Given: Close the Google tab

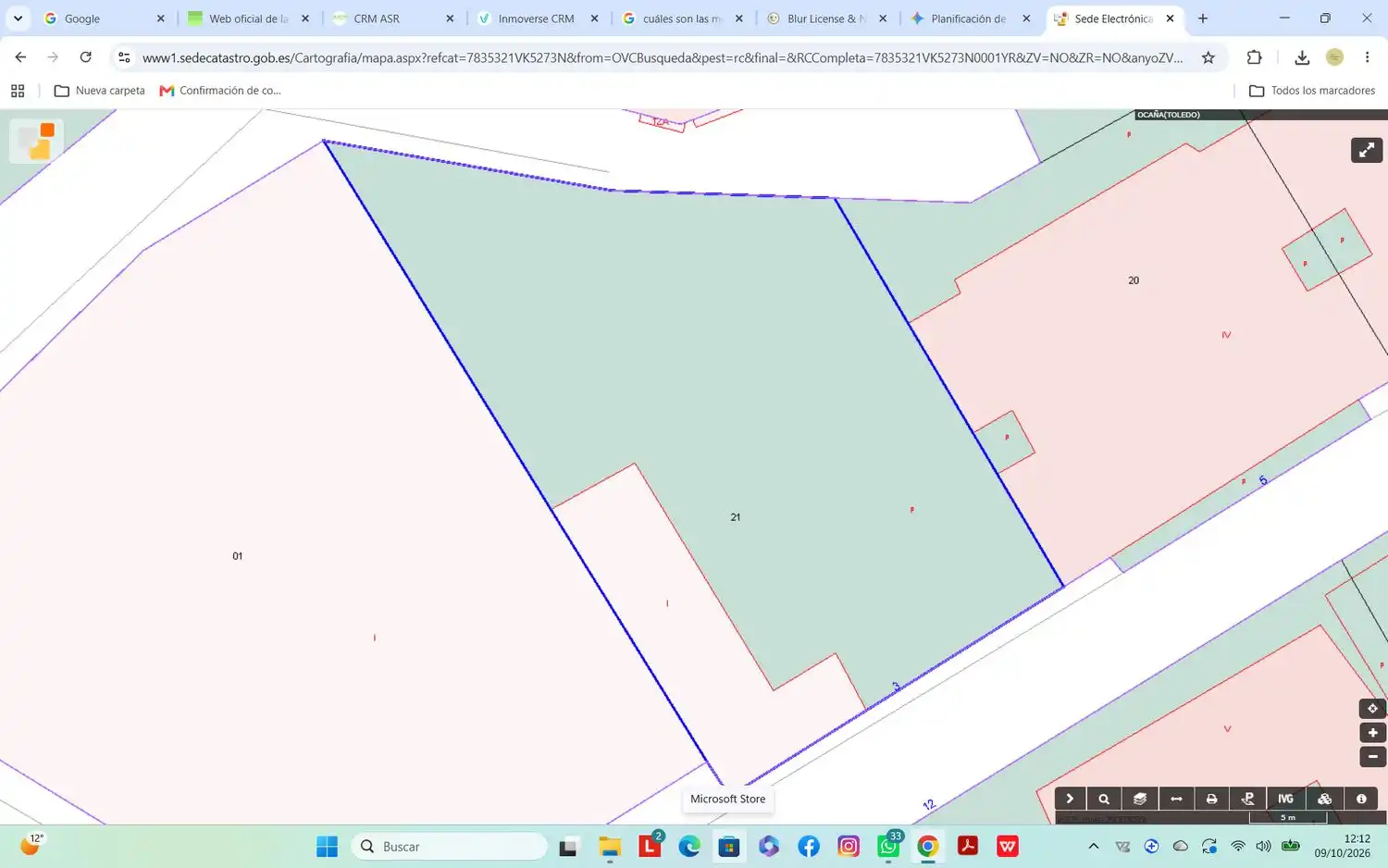Looking at the screenshot, I should click(160, 19).
